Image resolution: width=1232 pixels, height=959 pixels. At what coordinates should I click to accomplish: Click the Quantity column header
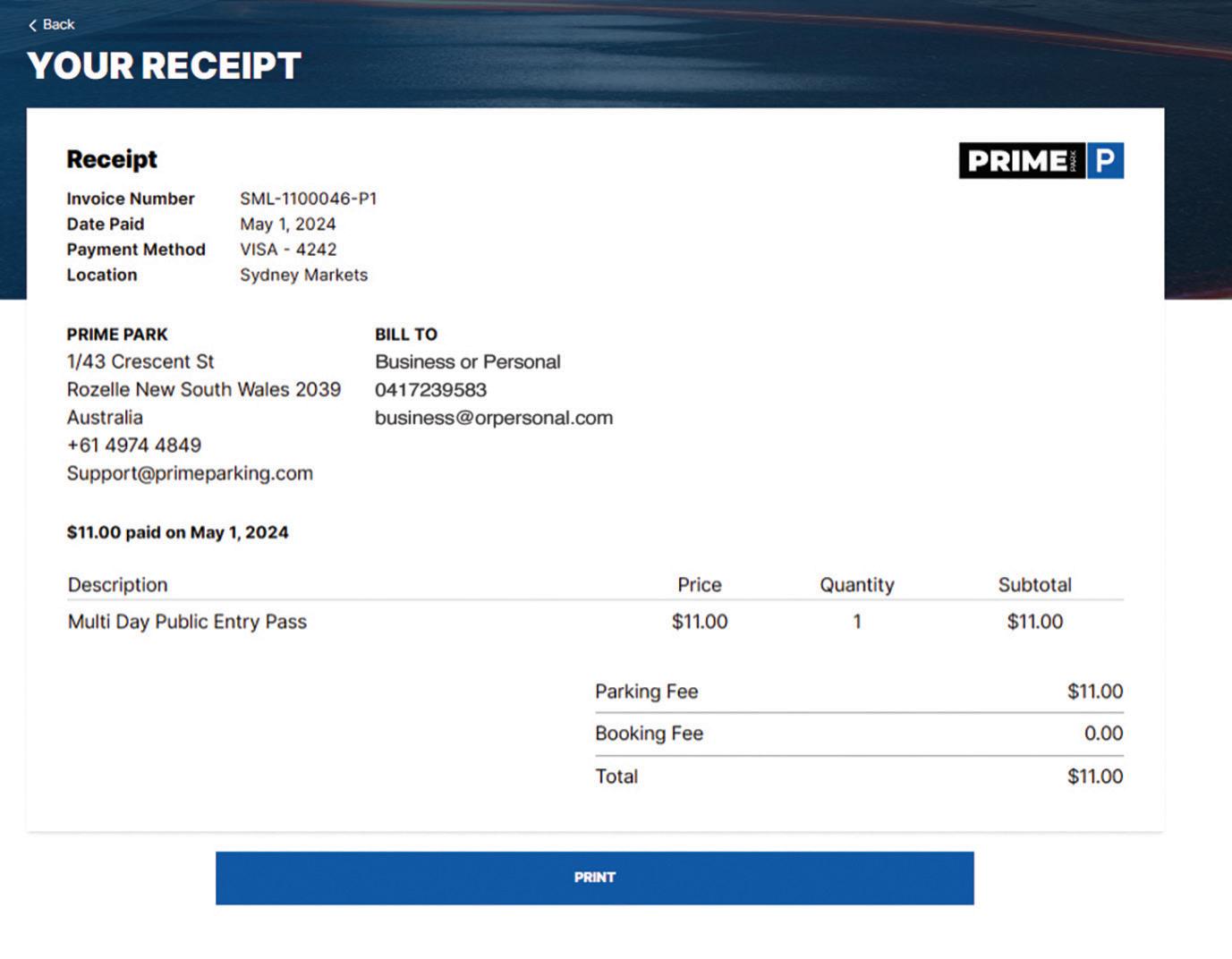click(856, 585)
